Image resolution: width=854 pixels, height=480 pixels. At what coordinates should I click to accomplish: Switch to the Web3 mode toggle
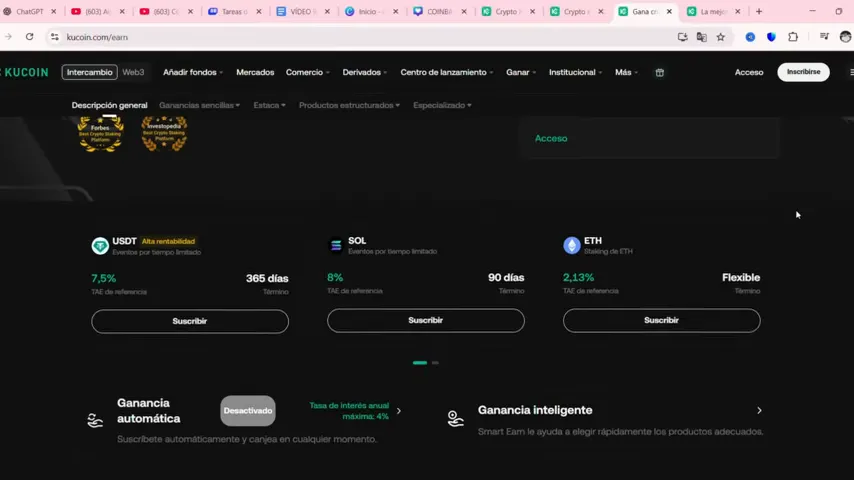(x=133, y=72)
